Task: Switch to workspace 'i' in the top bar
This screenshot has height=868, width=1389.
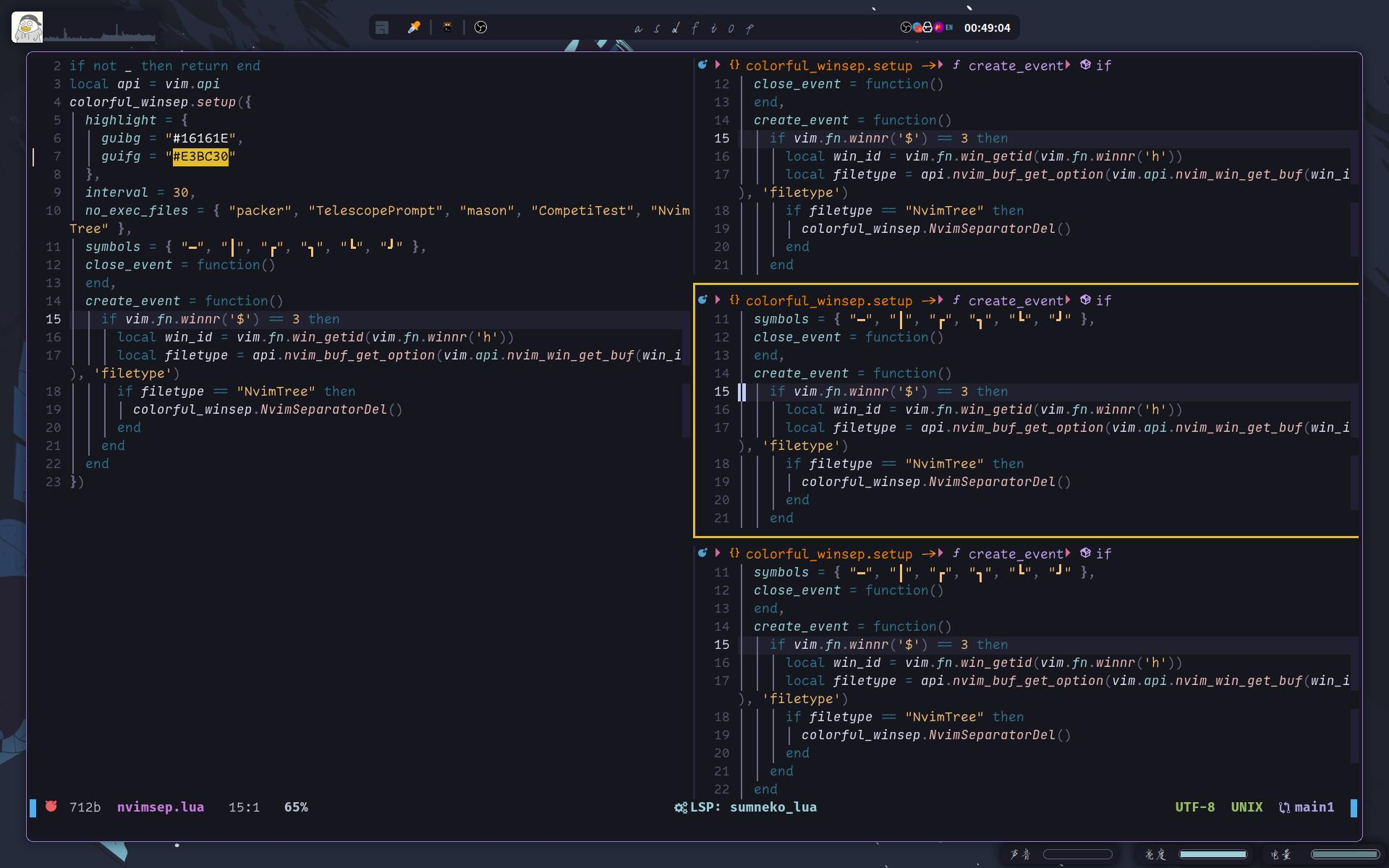Action: (x=713, y=28)
